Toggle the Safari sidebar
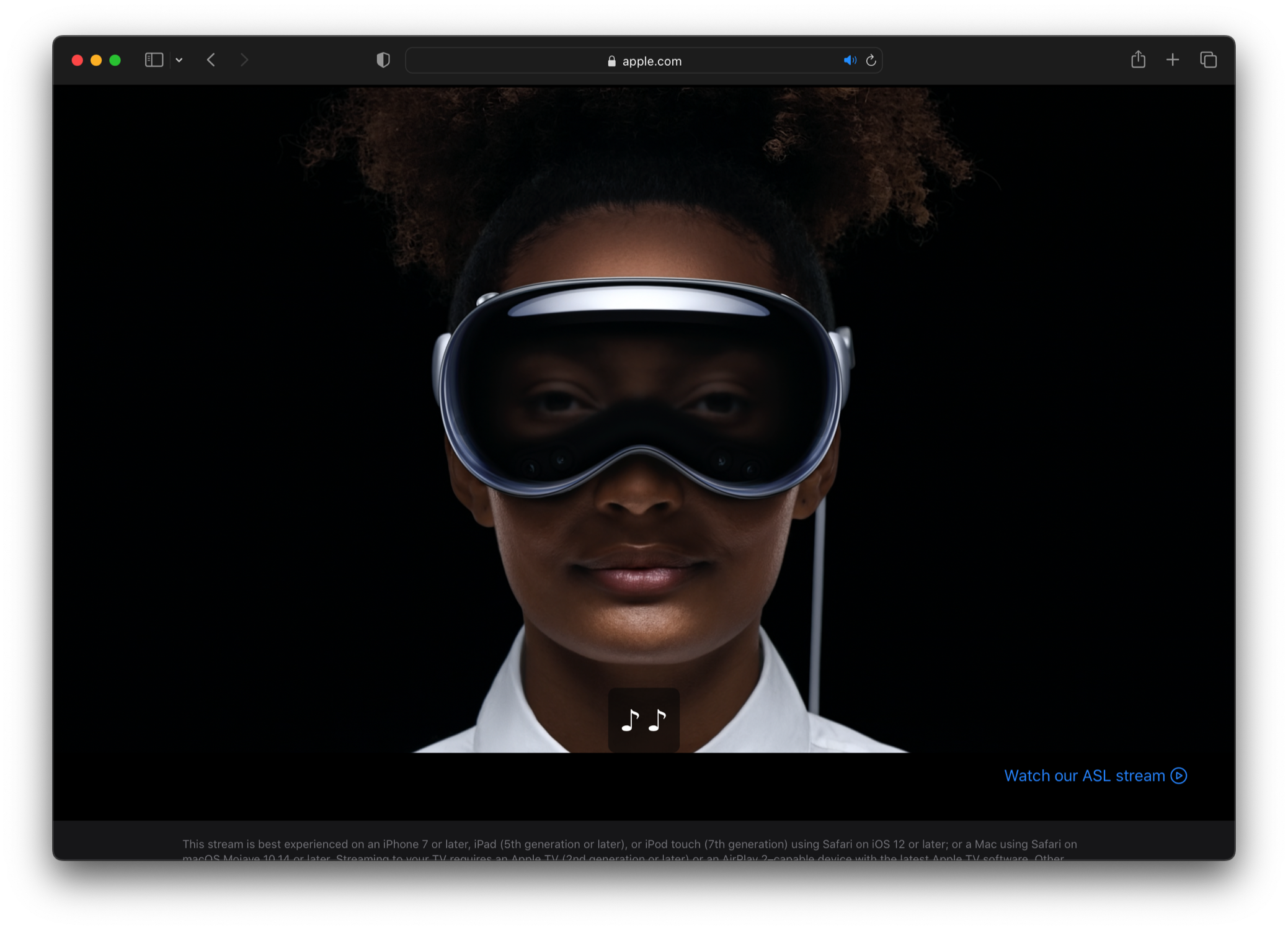Image resolution: width=1288 pixels, height=930 pixels. tap(154, 60)
